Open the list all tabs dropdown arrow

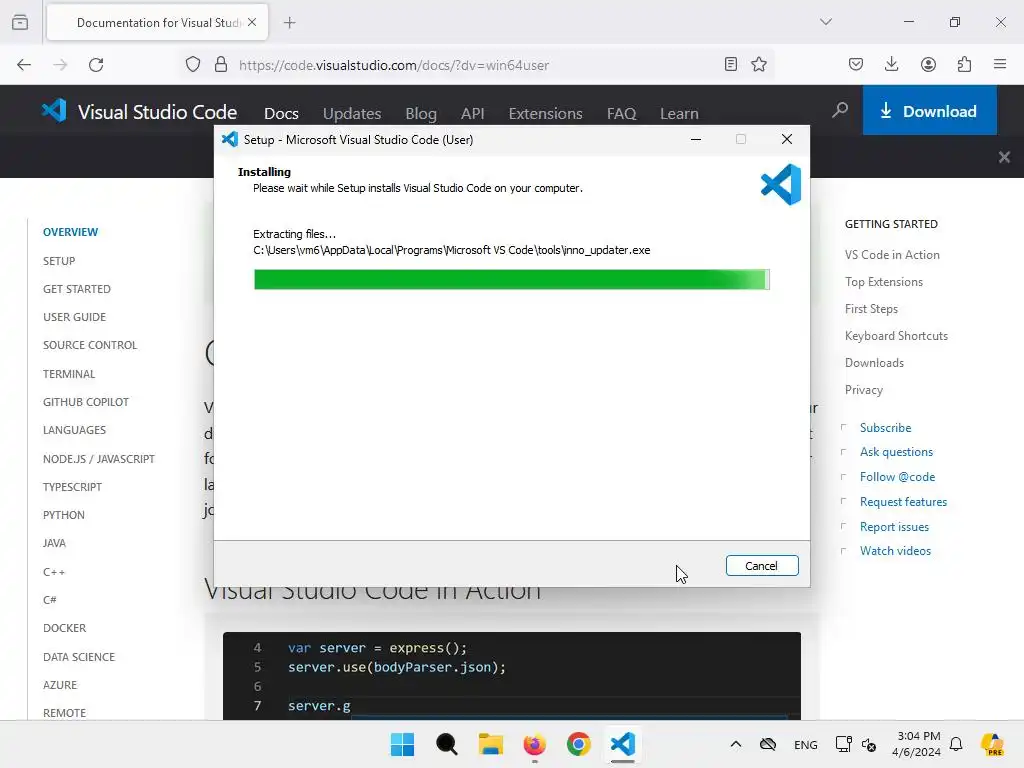[825, 22]
